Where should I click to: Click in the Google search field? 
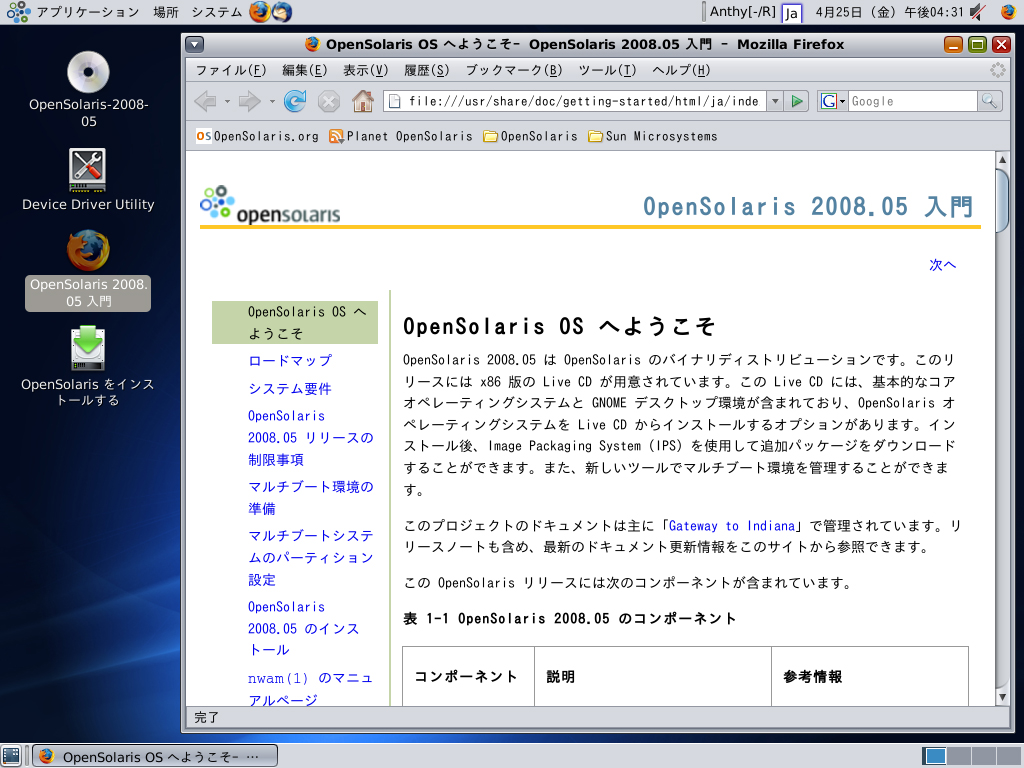pyautogui.click(x=912, y=101)
